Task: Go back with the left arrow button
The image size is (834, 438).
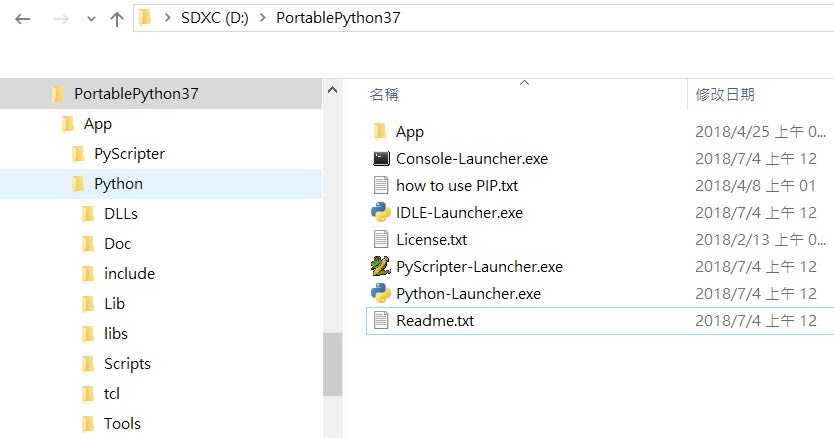Action: coord(22,19)
